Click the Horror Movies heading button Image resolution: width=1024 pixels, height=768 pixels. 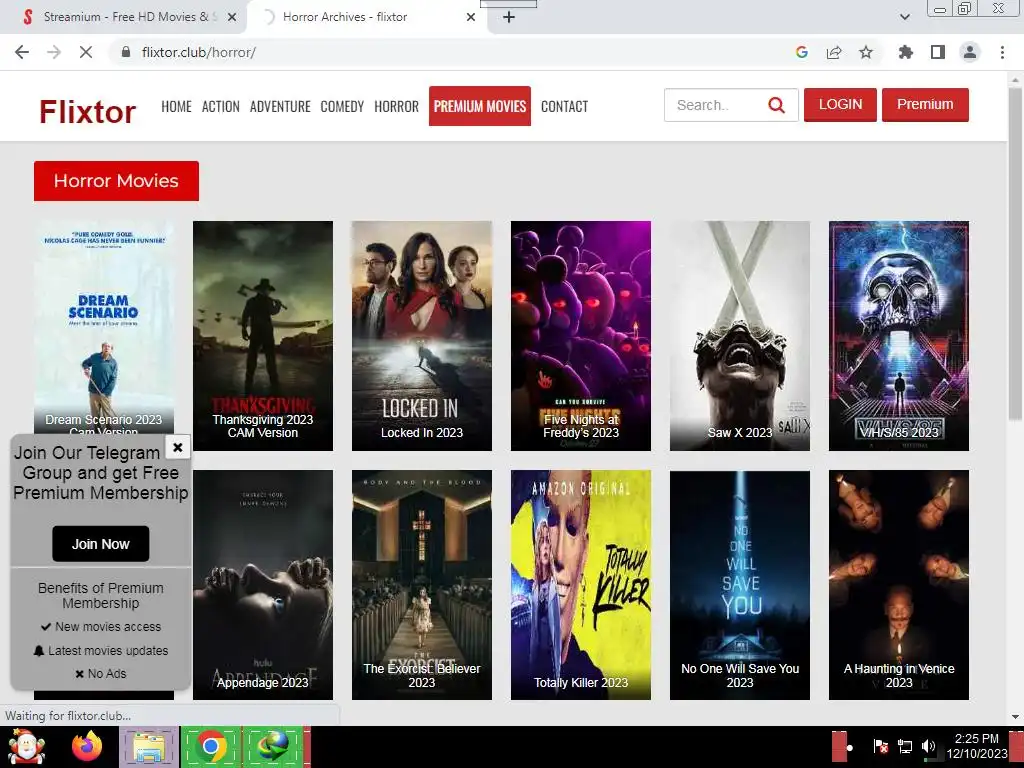click(x=116, y=181)
